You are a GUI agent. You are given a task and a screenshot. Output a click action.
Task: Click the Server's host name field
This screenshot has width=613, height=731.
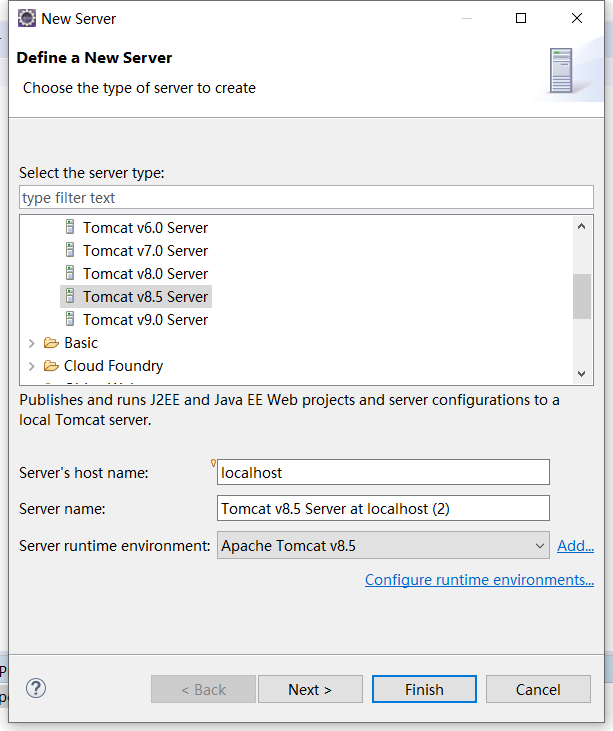tap(383, 472)
